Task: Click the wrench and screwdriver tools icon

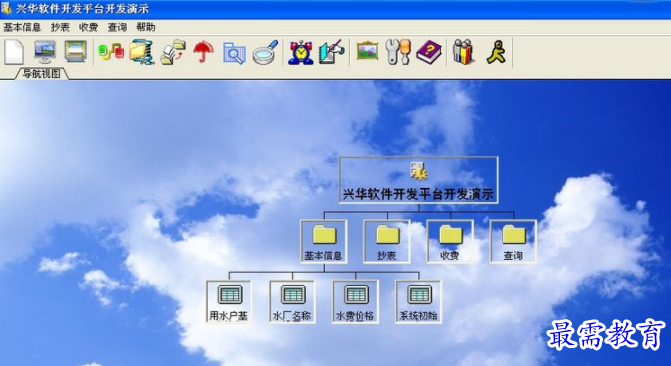Action: 398,52
